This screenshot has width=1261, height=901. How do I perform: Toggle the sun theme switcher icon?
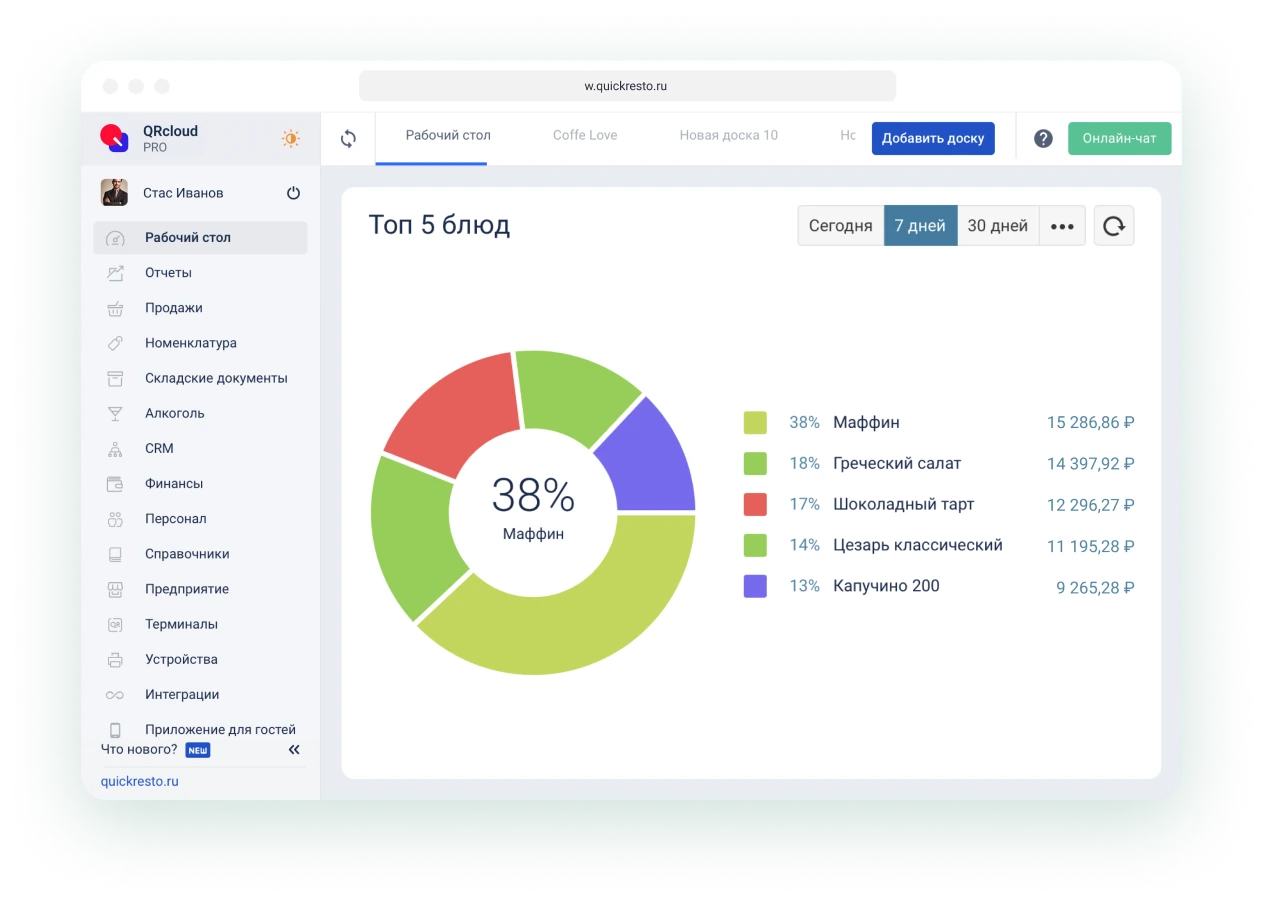point(291,139)
